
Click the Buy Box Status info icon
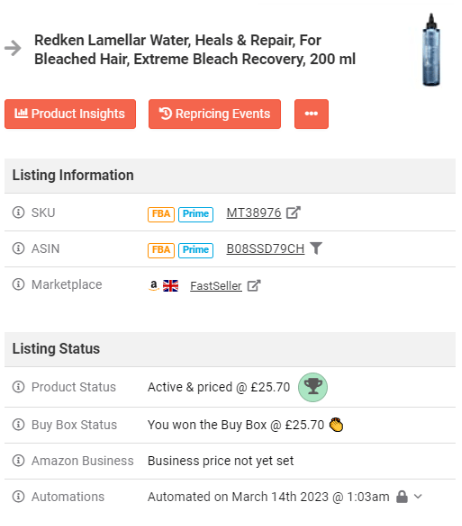[x=18, y=425]
